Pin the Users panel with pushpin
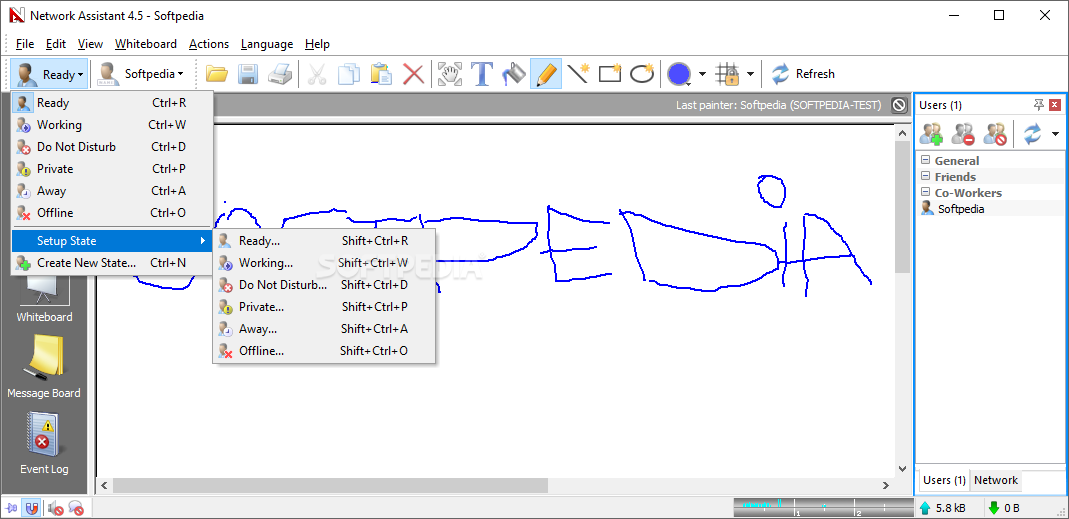Viewport: 1069px width, 519px height. [1039, 104]
